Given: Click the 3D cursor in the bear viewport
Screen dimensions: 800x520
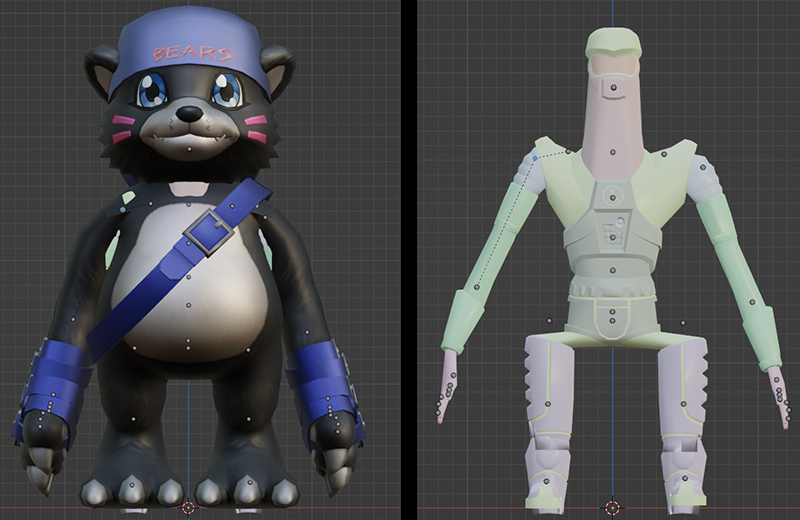Looking at the screenshot, I should (x=188, y=507).
